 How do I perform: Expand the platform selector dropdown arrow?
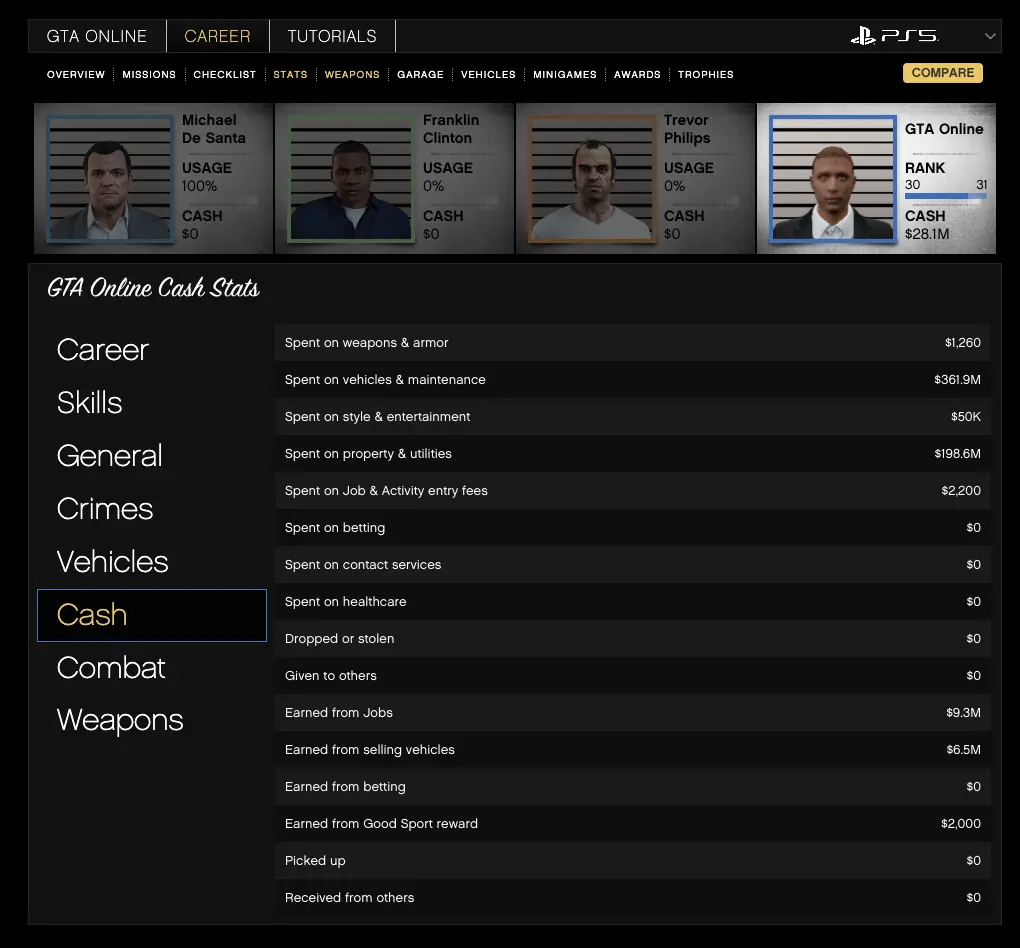tap(990, 36)
